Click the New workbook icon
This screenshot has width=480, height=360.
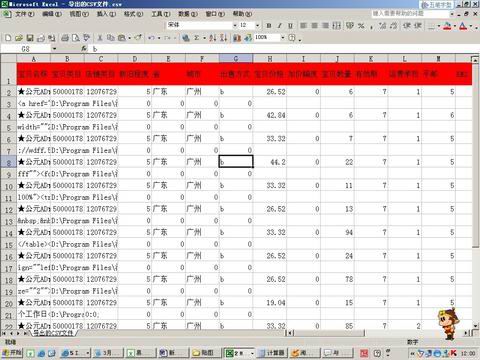point(8,38)
